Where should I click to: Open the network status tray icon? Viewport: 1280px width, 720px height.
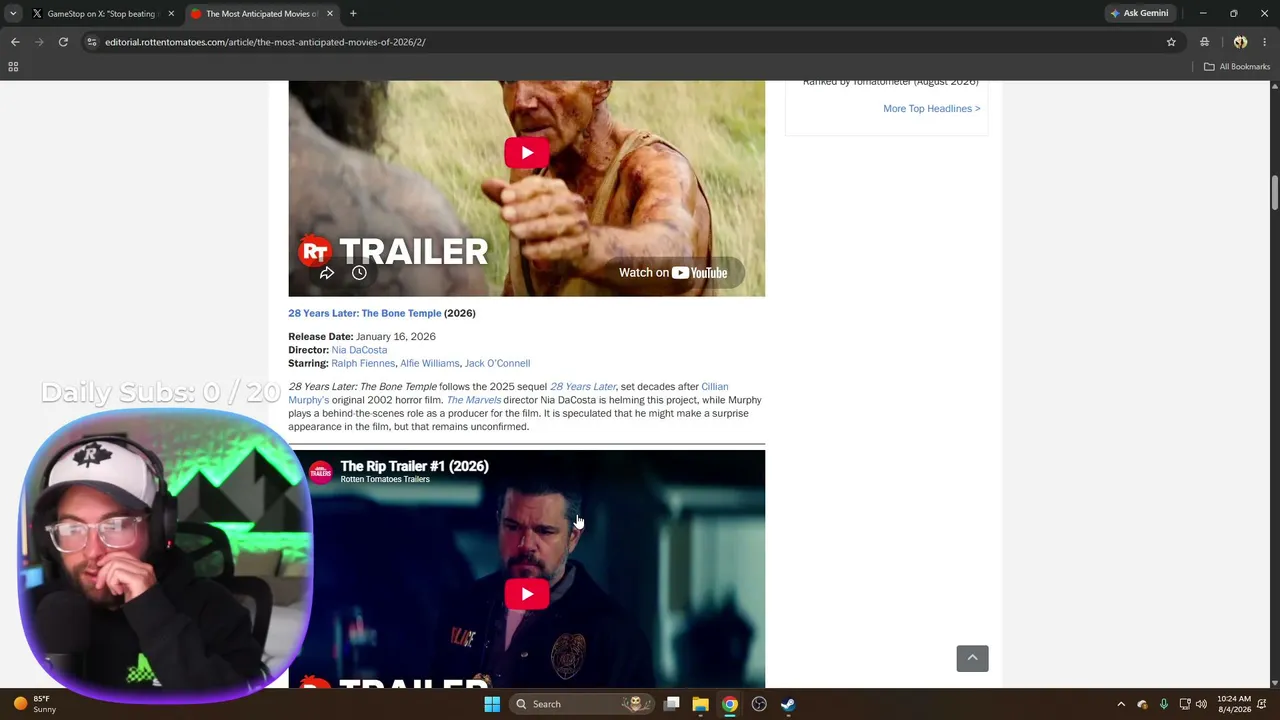[1185, 704]
